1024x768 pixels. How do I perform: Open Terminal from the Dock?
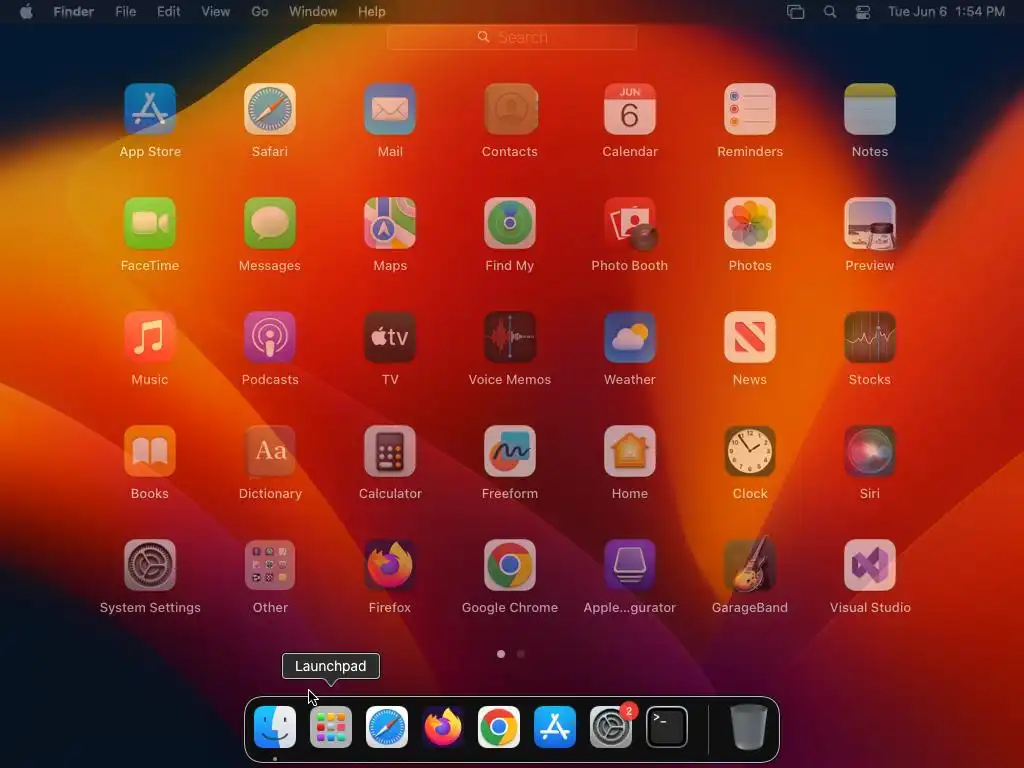pos(667,727)
